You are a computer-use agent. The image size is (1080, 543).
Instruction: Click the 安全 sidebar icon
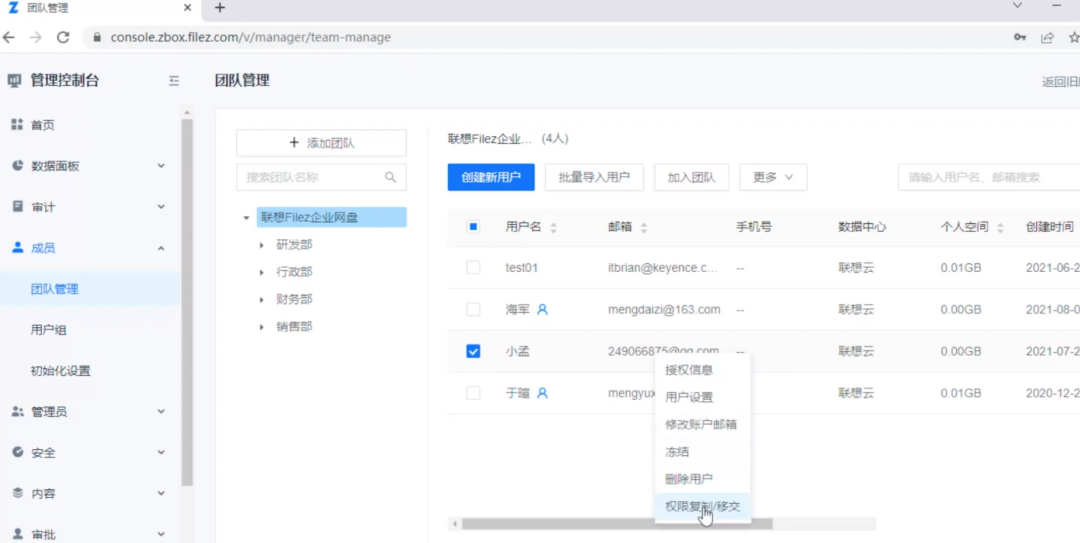coord(17,452)
